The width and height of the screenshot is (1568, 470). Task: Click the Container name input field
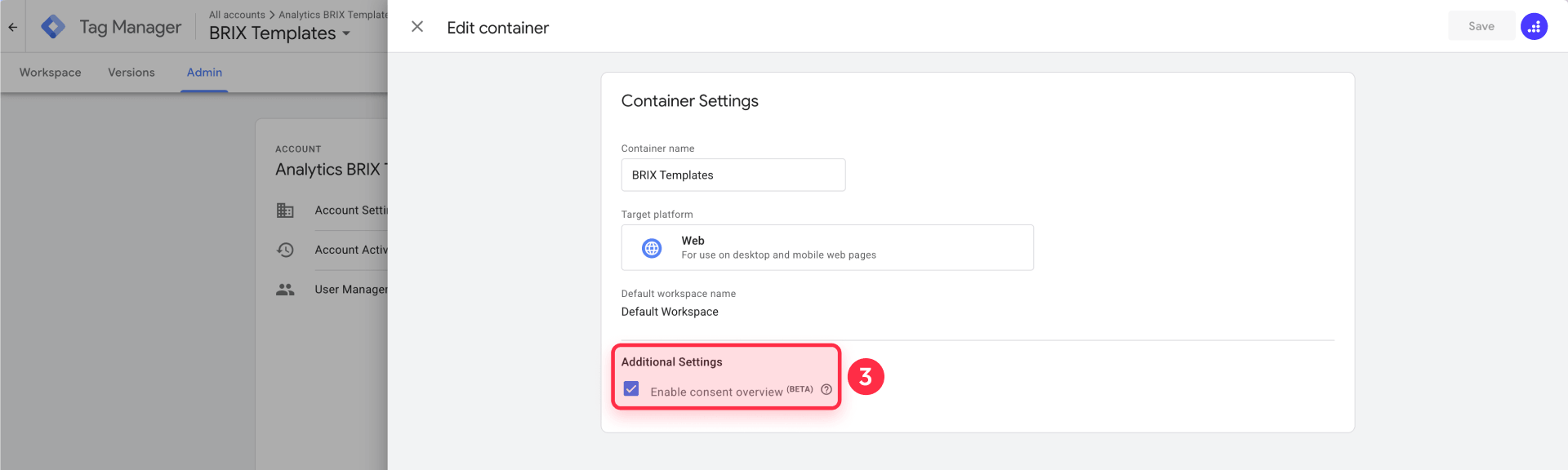tap(733, 175)
